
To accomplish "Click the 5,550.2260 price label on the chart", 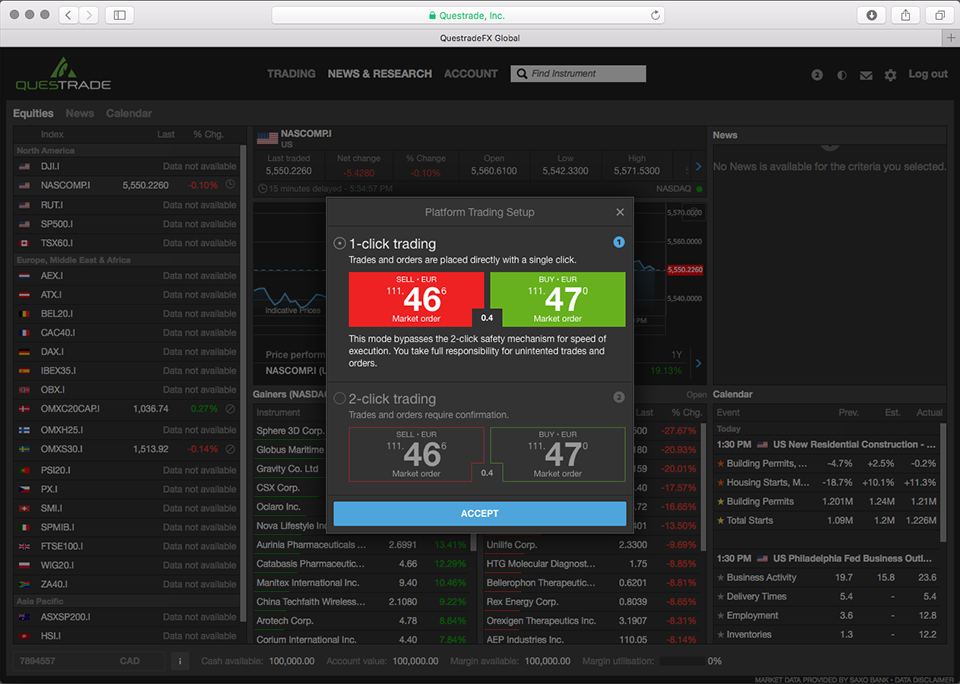I will (x=685, y=269).
